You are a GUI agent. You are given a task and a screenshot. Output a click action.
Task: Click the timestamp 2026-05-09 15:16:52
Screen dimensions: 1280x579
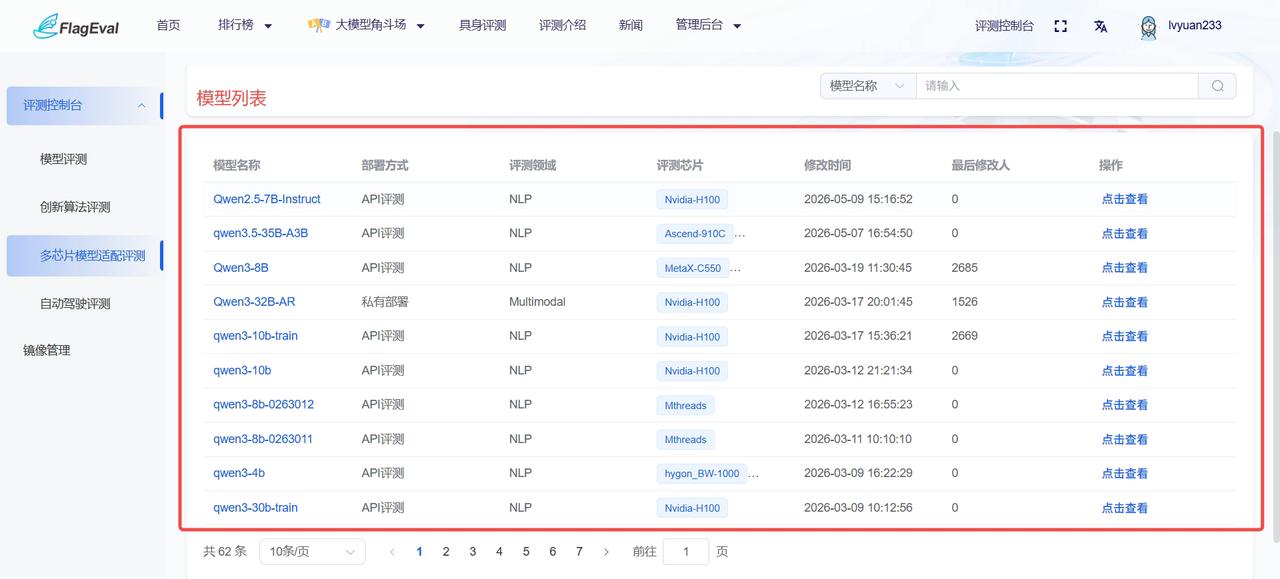coord(858,199)
